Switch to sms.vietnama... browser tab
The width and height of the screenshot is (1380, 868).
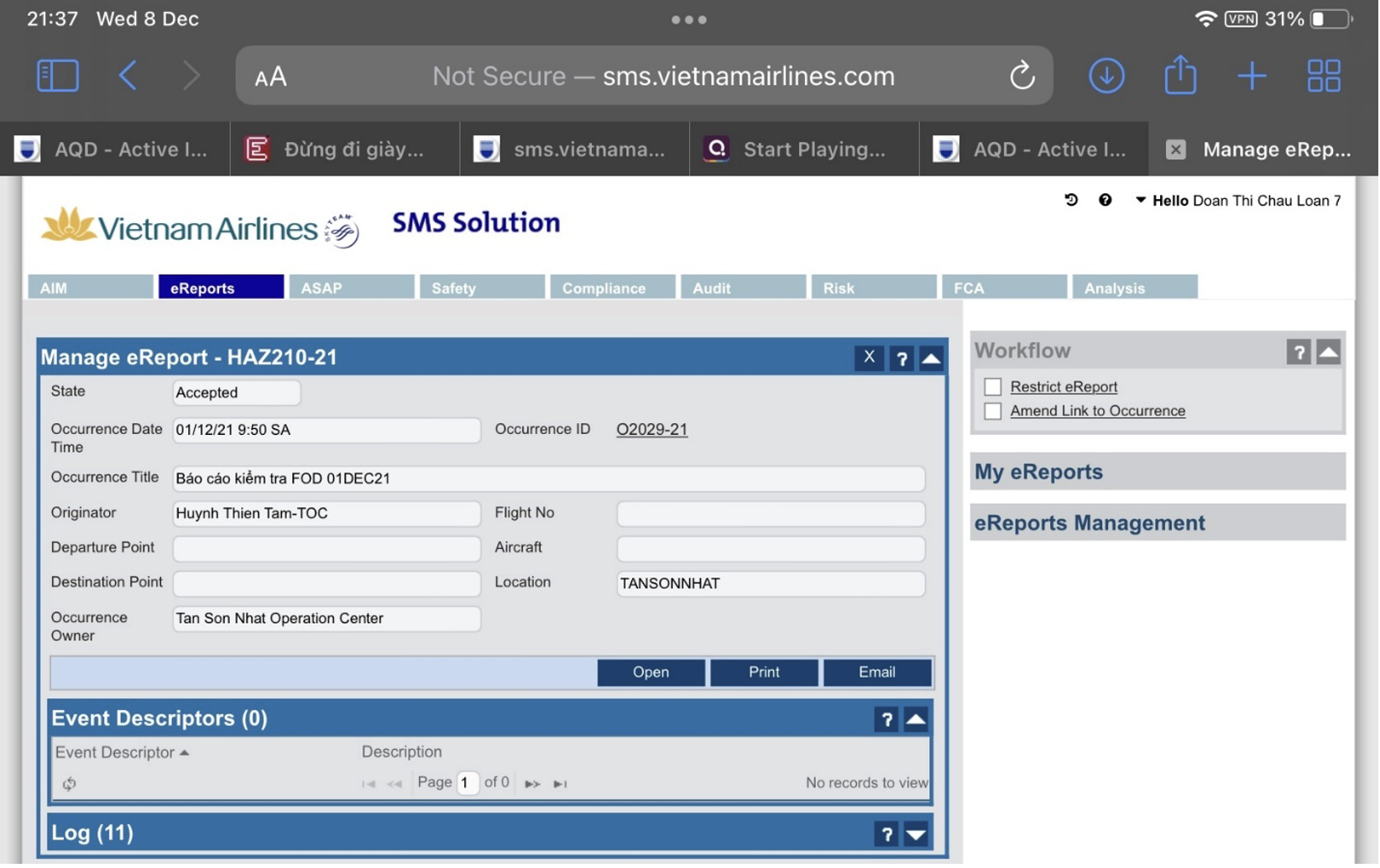point(575,149)
